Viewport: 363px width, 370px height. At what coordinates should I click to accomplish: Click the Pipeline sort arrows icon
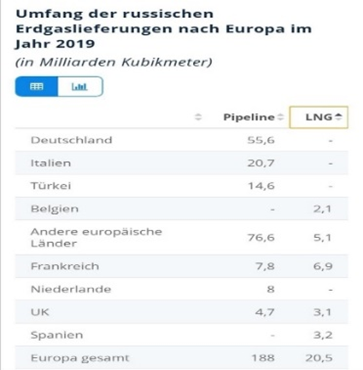click(x=280, y=117)
